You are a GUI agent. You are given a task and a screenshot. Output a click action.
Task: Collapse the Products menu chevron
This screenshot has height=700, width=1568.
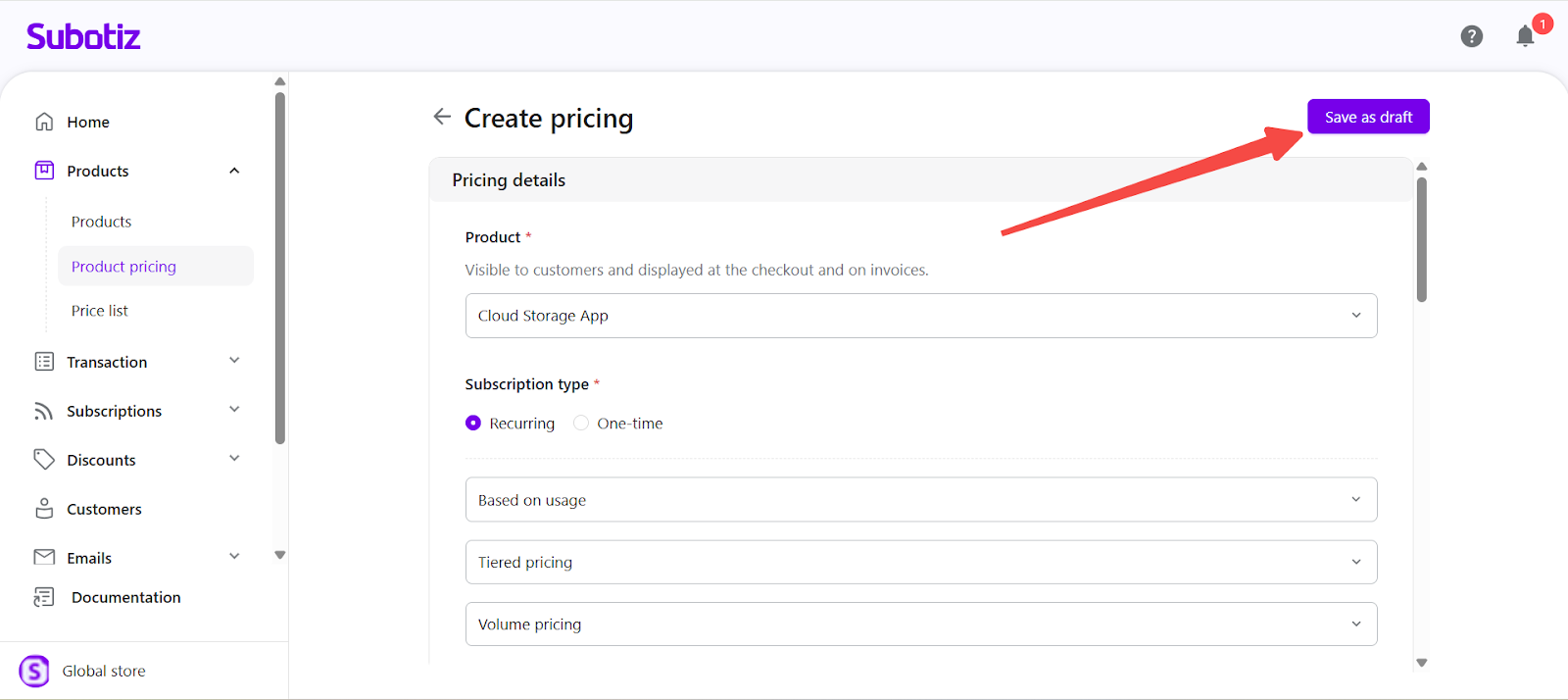point(234,171)
